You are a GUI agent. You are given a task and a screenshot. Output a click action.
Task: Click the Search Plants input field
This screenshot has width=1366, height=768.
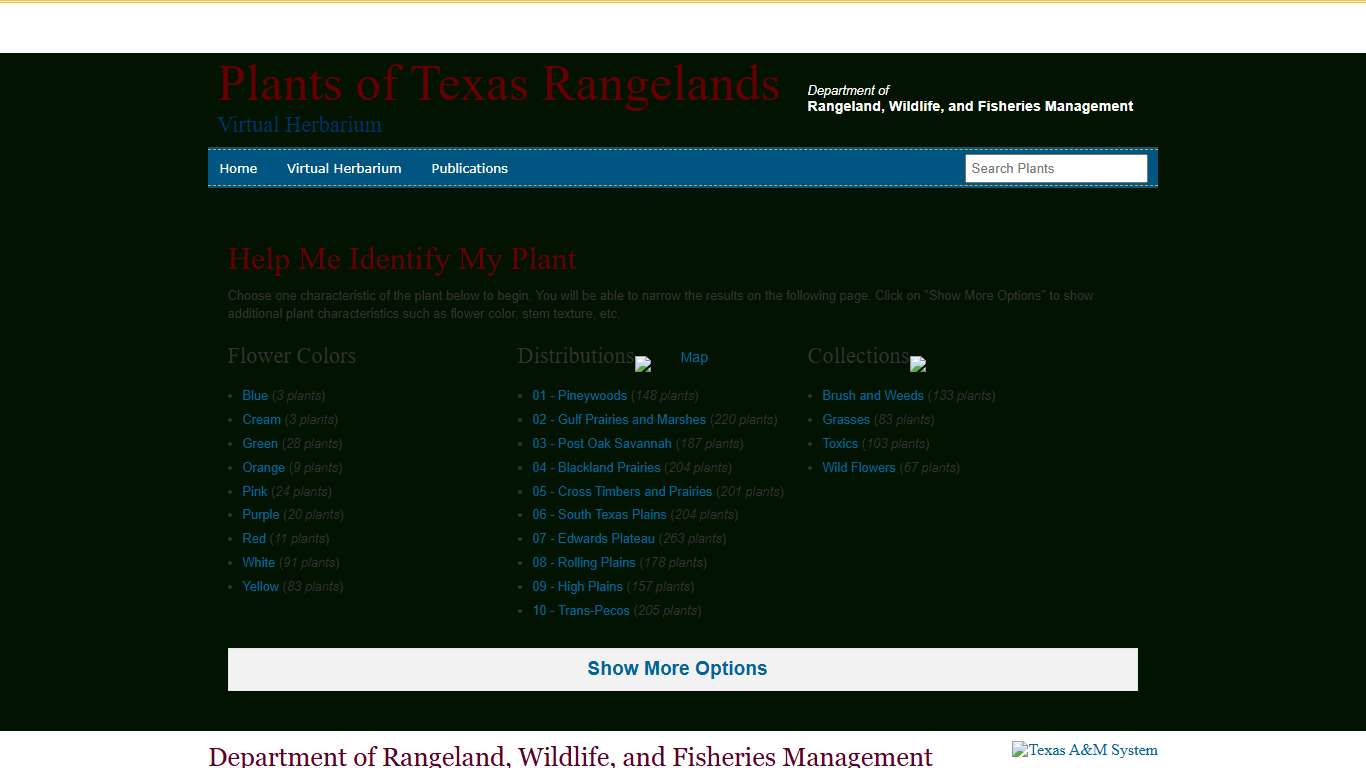1056,168
